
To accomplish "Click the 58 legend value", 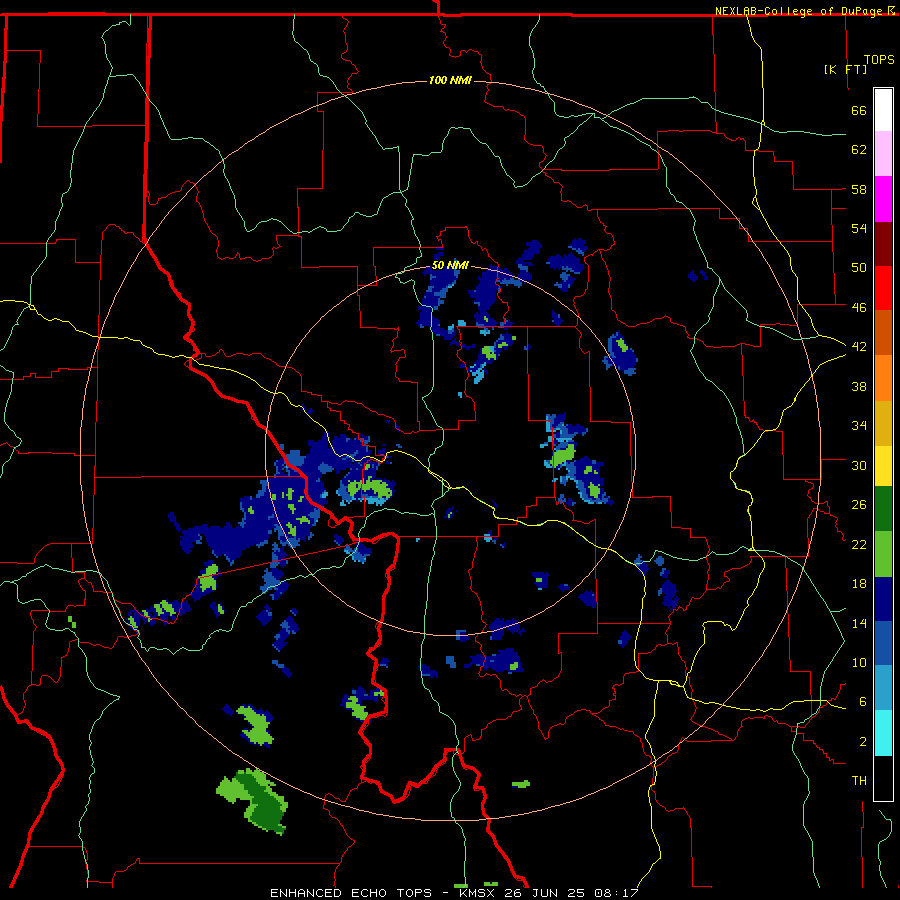I will (859, 189).
